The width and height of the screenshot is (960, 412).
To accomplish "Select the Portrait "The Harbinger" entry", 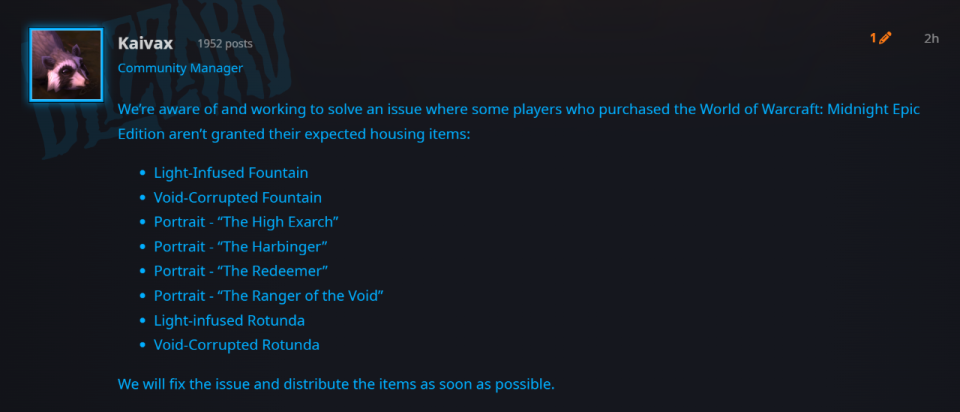I will (x=241, y=246).
